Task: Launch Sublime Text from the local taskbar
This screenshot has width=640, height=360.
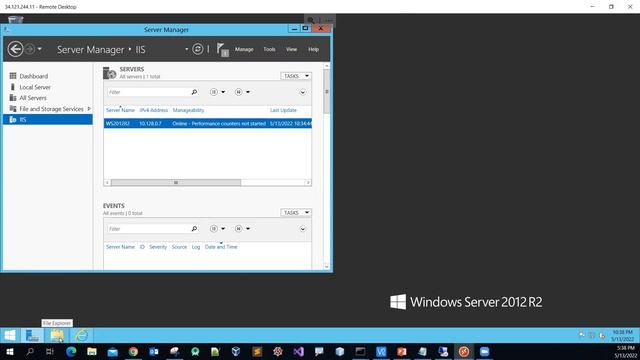Action: [257, 352]
